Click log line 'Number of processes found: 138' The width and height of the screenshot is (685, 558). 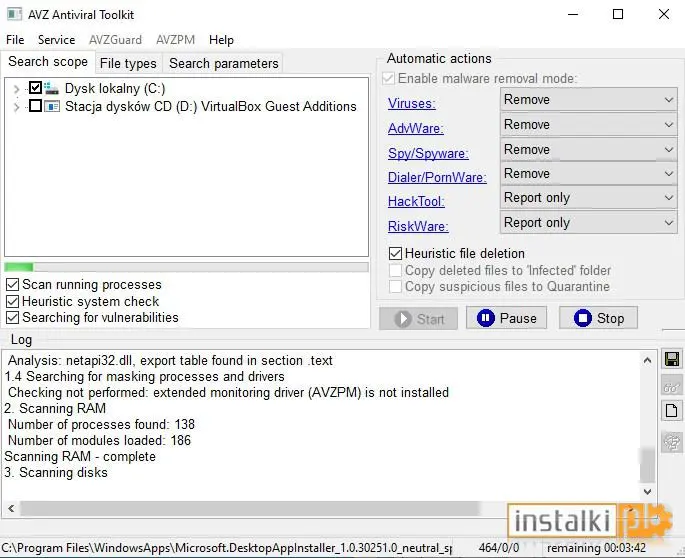pos(101,424)
